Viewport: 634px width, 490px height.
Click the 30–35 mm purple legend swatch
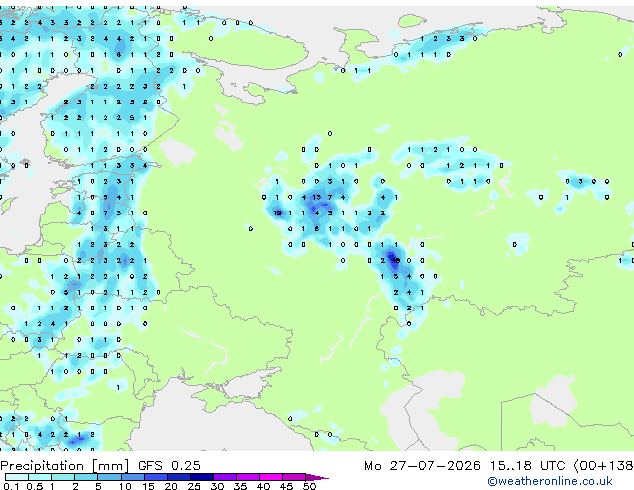[225, 477]
